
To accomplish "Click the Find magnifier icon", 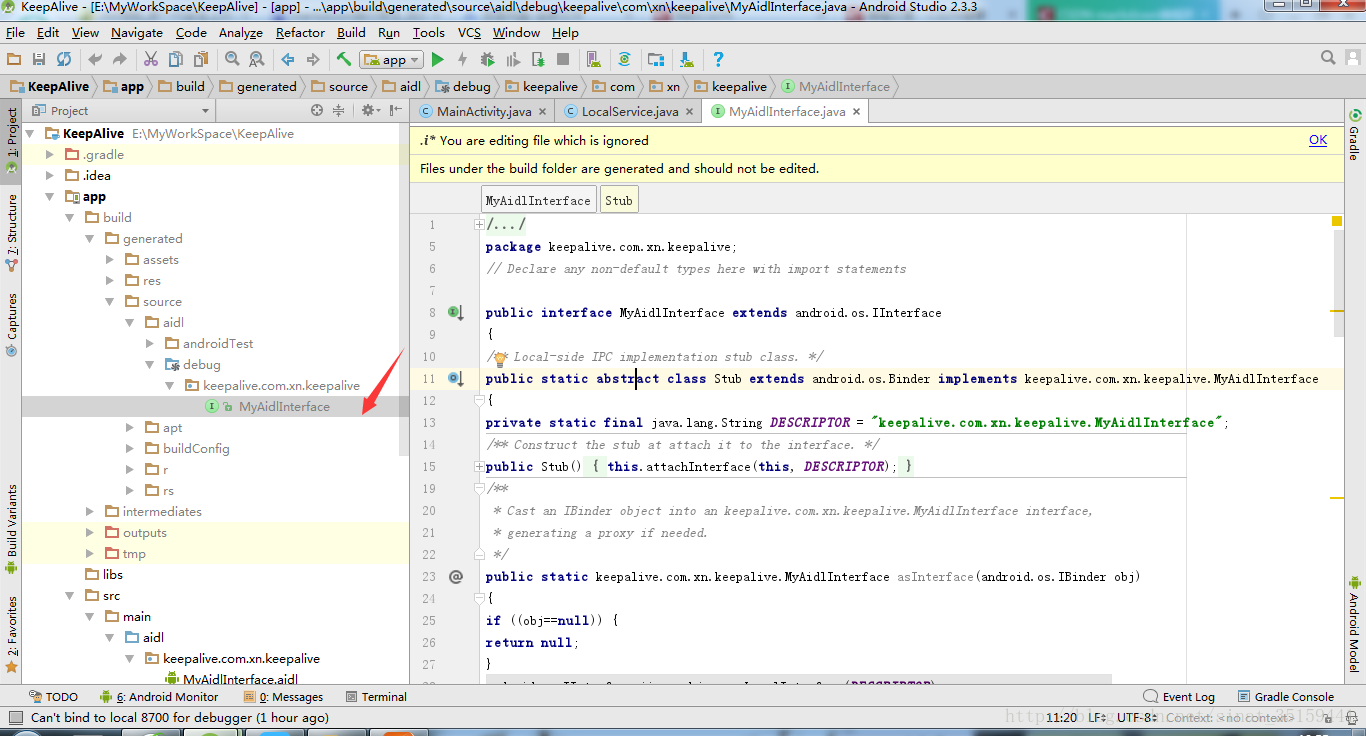I will pyautogui.click(x=232, y=60).
